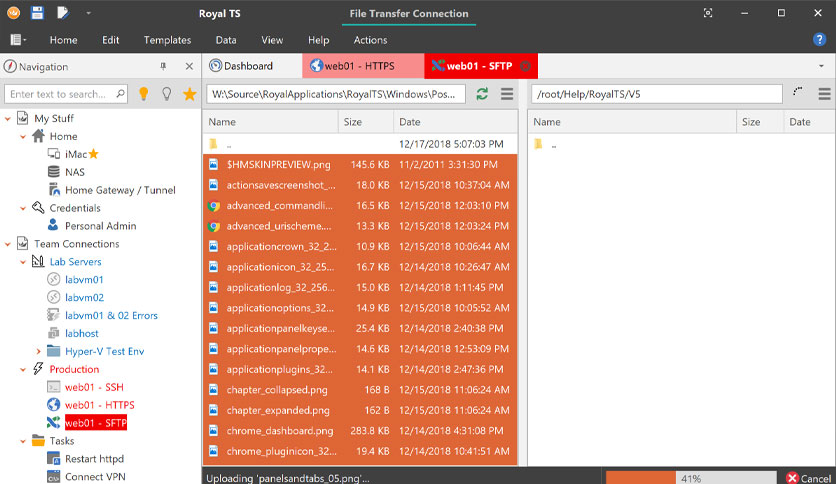Viewport: 836px width, 484px height.
Task: Collapse the Production folder
Action: click(23, 369)
